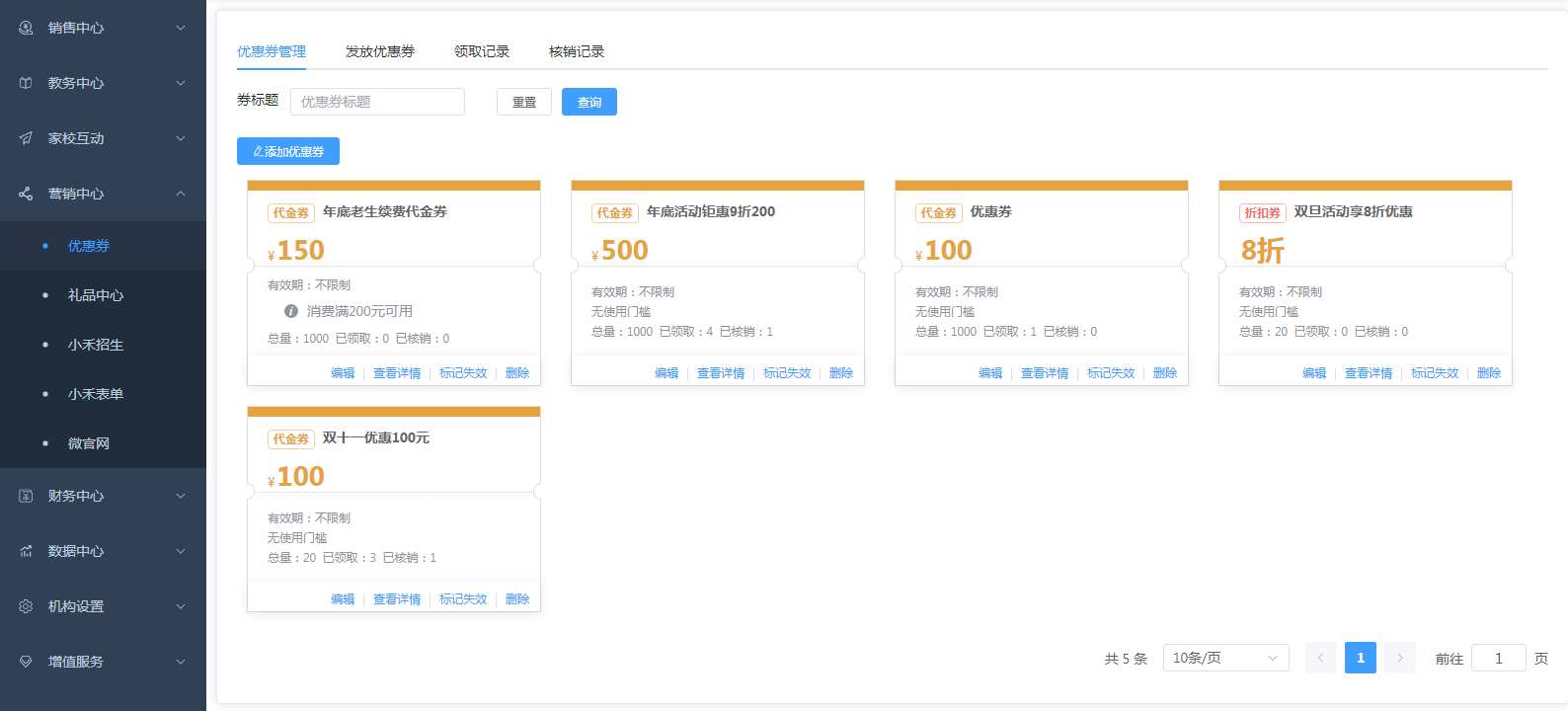This screenshot has width=1568, height=711.
Task: Open 礼品中心 in the sidebar
Action: pos(103,295)
